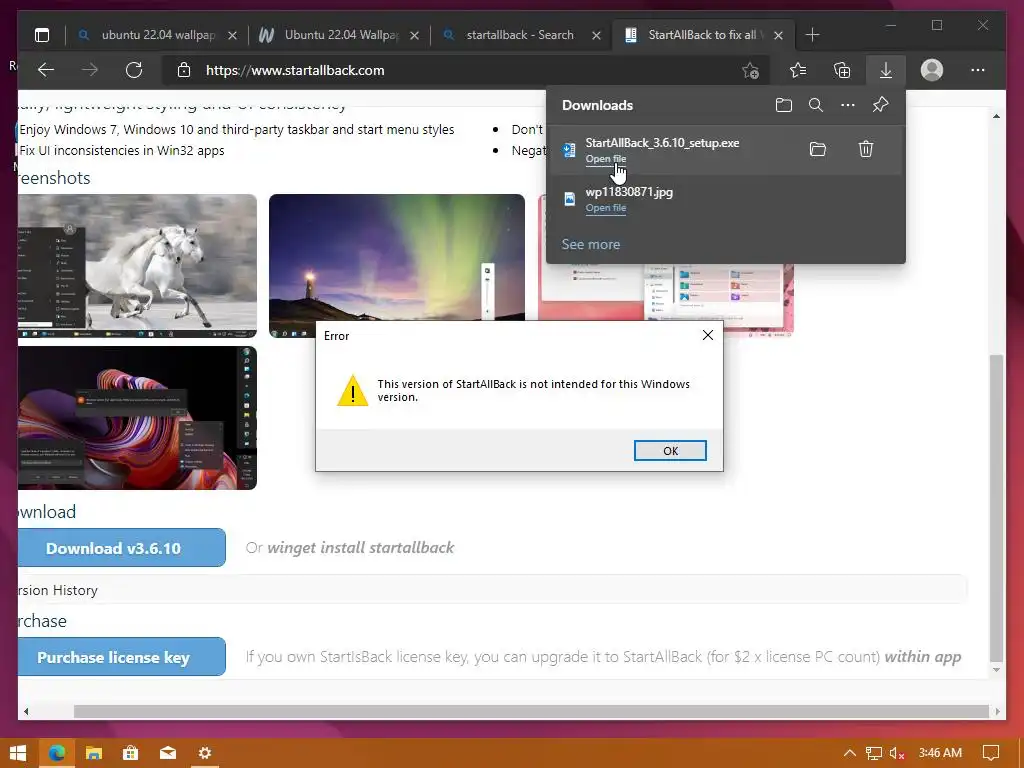
Task: Click the scroll left arrow at bottom
Action: (26, 711)
